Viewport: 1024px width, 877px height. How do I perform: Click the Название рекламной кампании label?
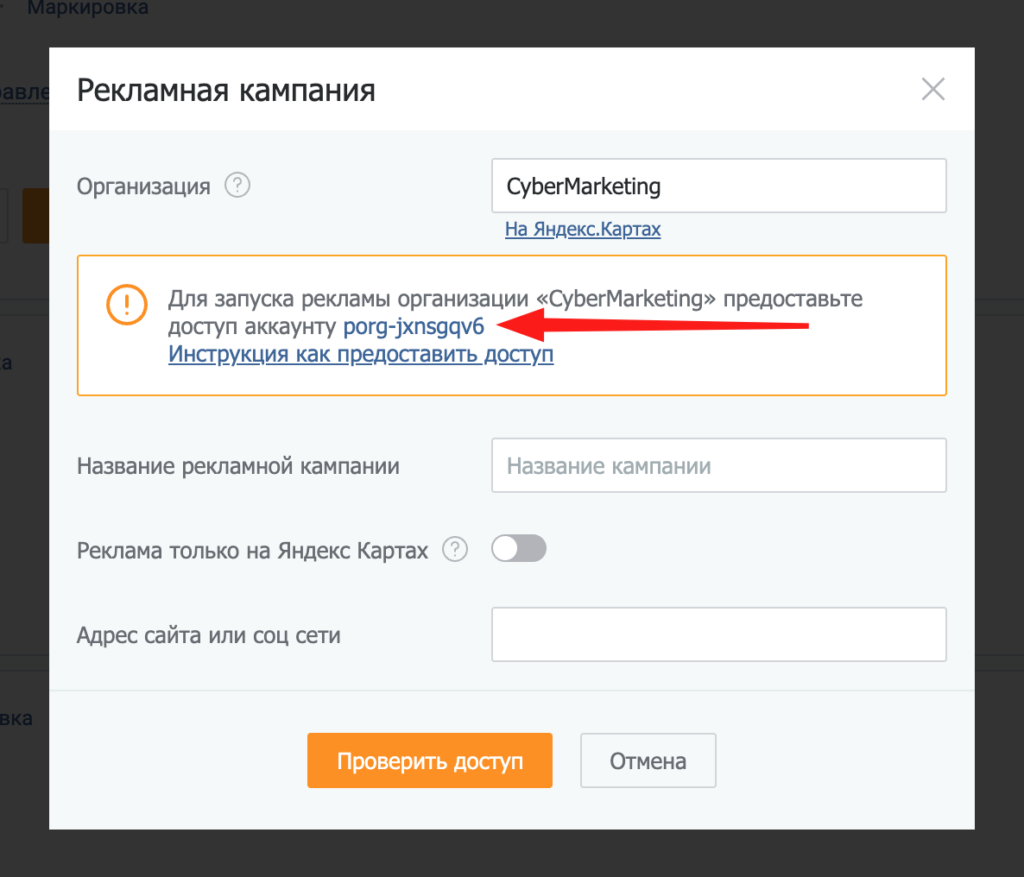[238, 466]
